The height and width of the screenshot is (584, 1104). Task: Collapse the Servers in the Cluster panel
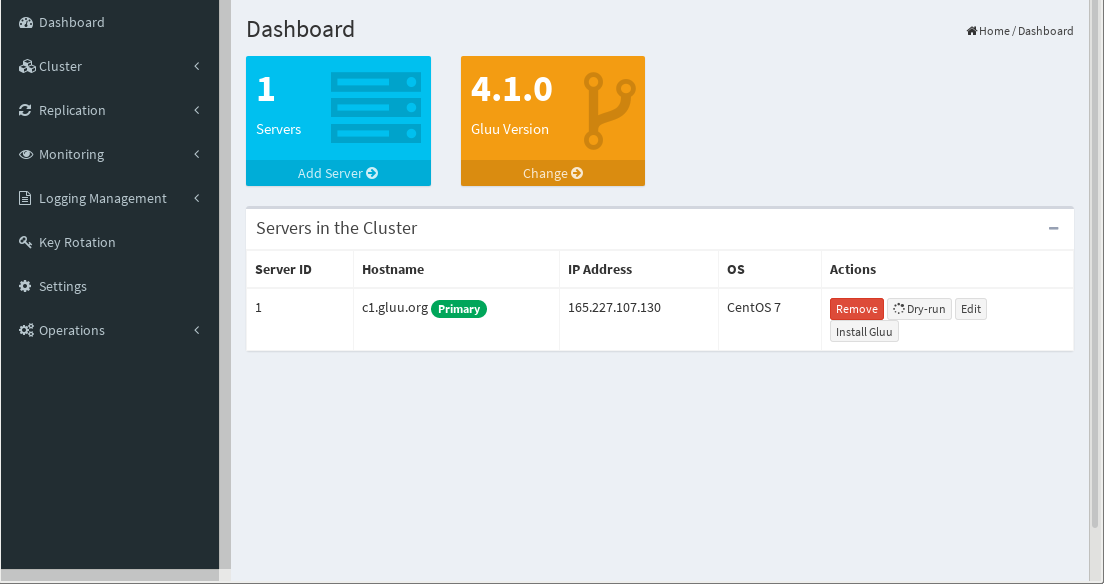[x=1053, y=228]
